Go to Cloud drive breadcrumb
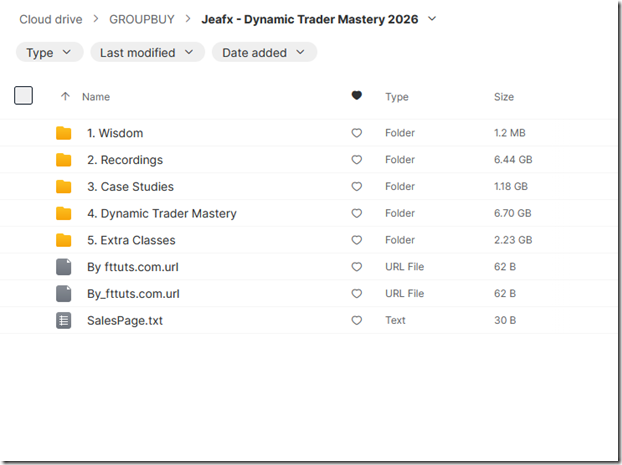The height and width of the screenshot is (465, 622). [51, 19]
